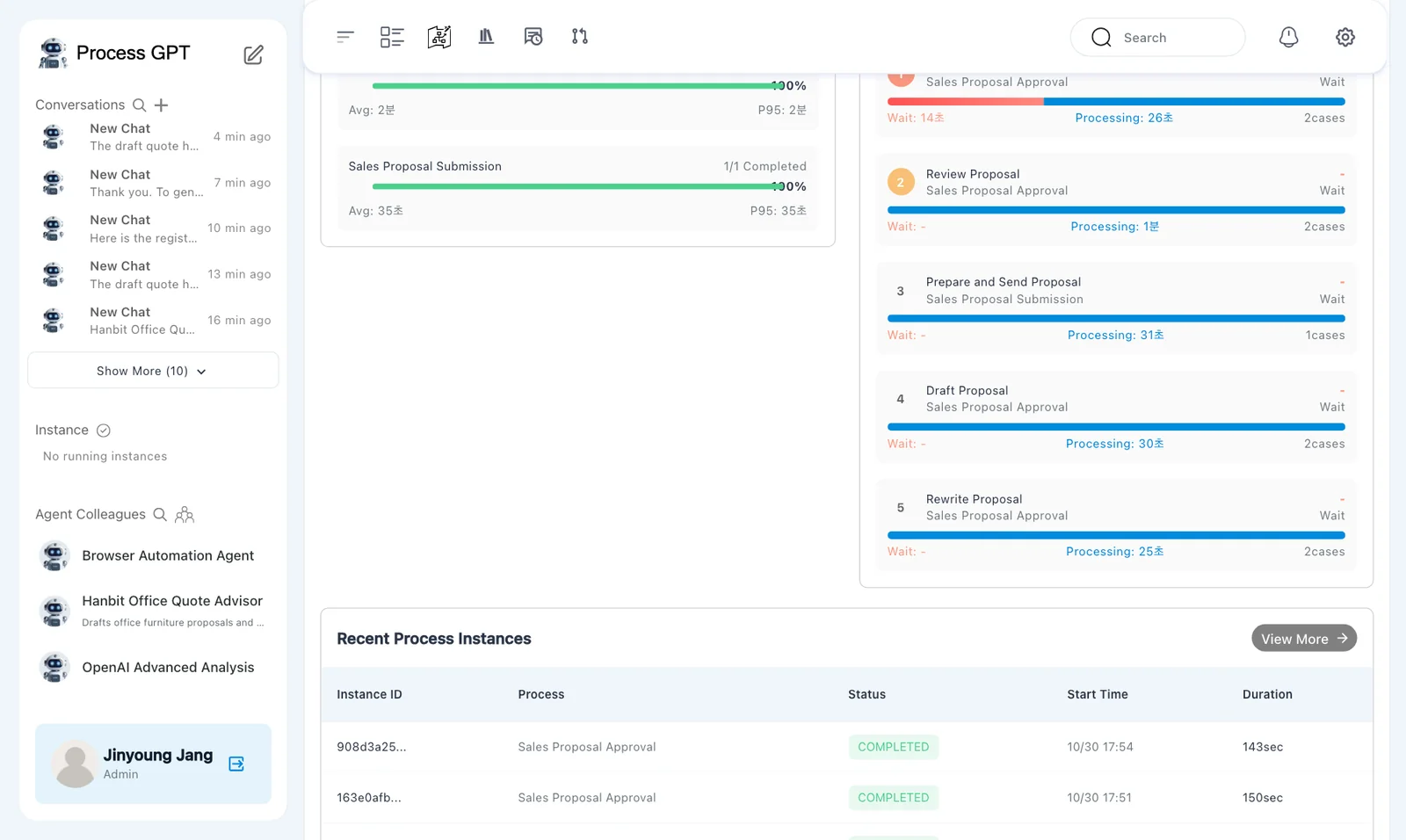Image resolution: width=1406 pixels, height=840 pixels.
Task: Add a new conversation with the plus icon
Action: [161, 105]
